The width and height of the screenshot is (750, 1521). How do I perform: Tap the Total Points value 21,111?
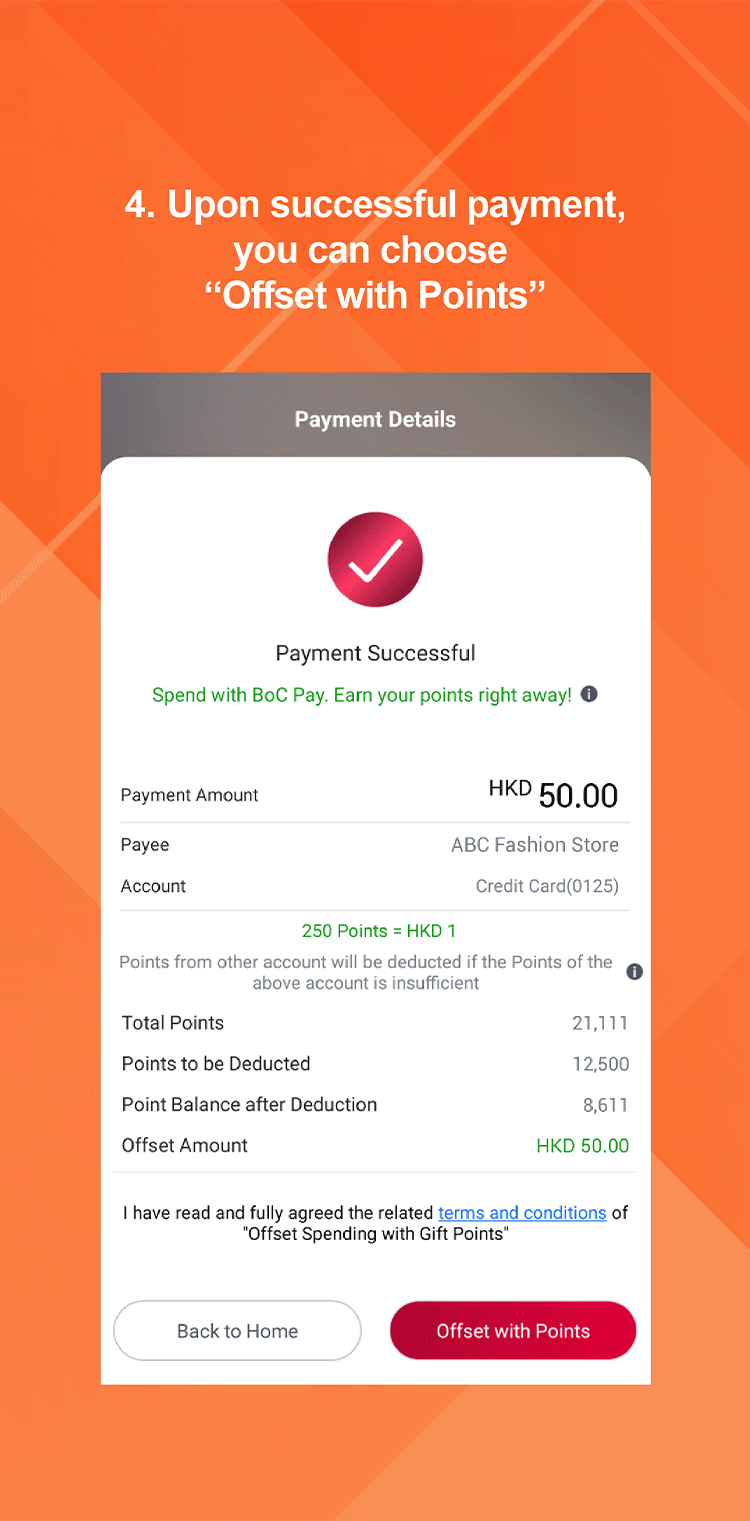[x=600, y=1023]
